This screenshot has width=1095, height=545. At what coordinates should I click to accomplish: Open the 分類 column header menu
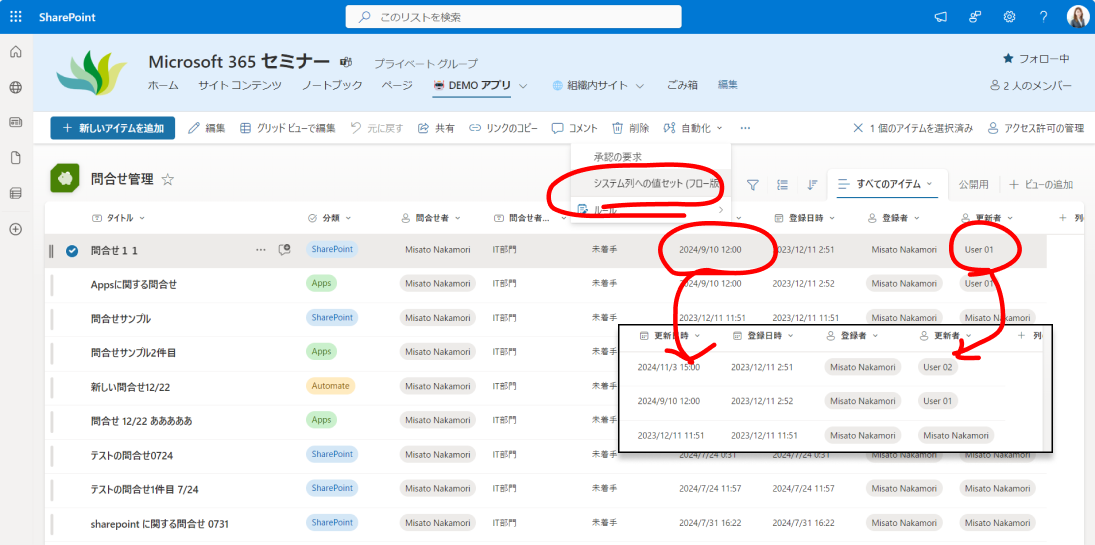coord(329,218)
